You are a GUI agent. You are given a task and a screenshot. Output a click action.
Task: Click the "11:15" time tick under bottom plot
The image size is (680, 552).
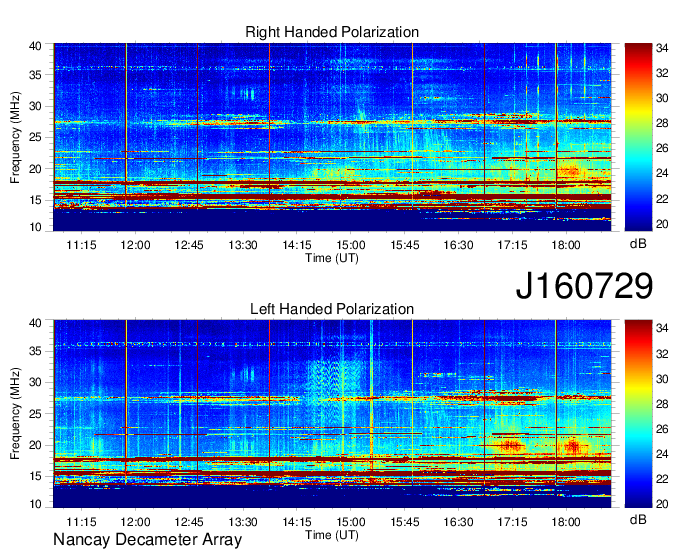coord(81,522)
